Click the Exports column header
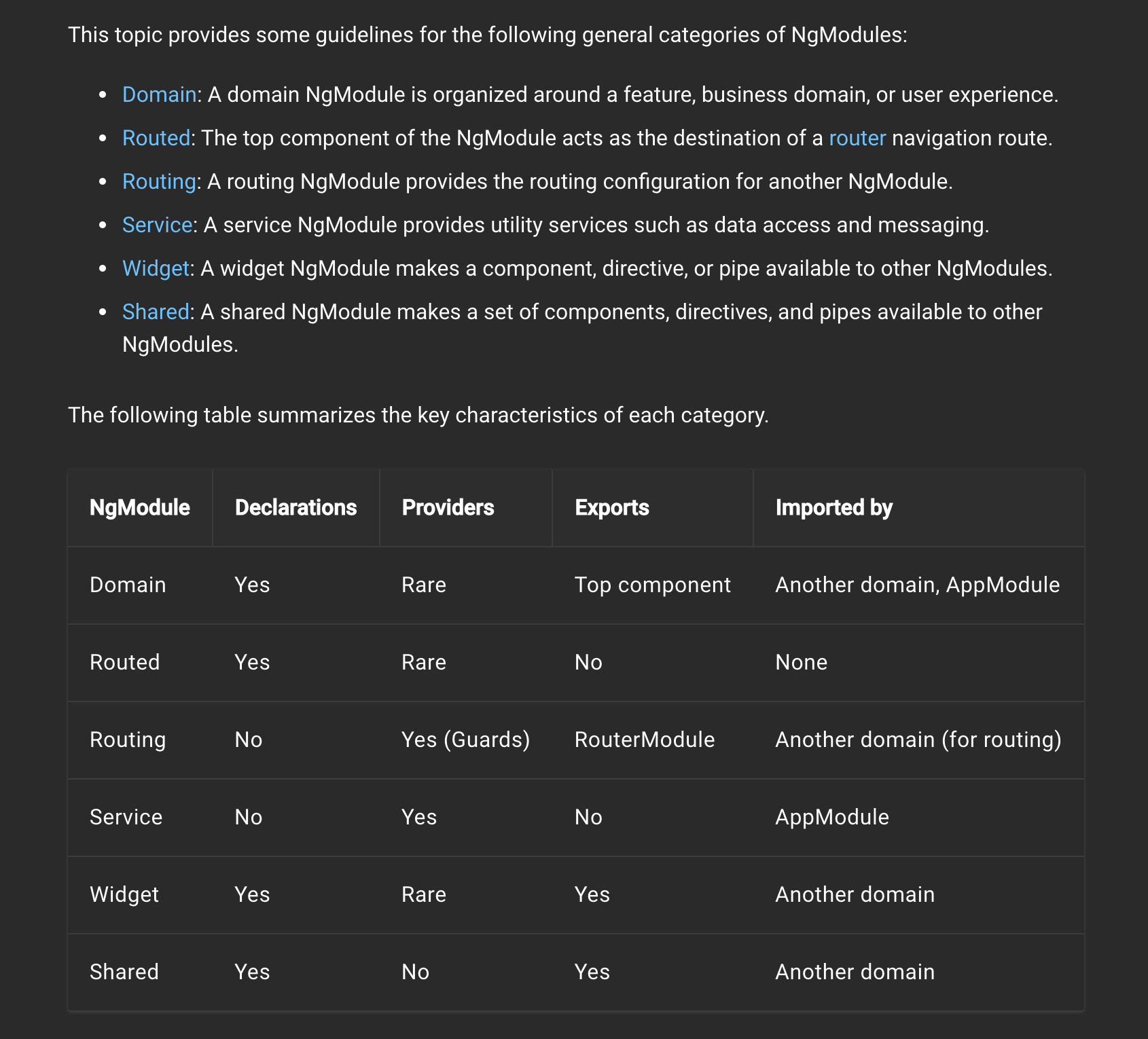This screenshot has height=1039, width=1148. [611, 507]
